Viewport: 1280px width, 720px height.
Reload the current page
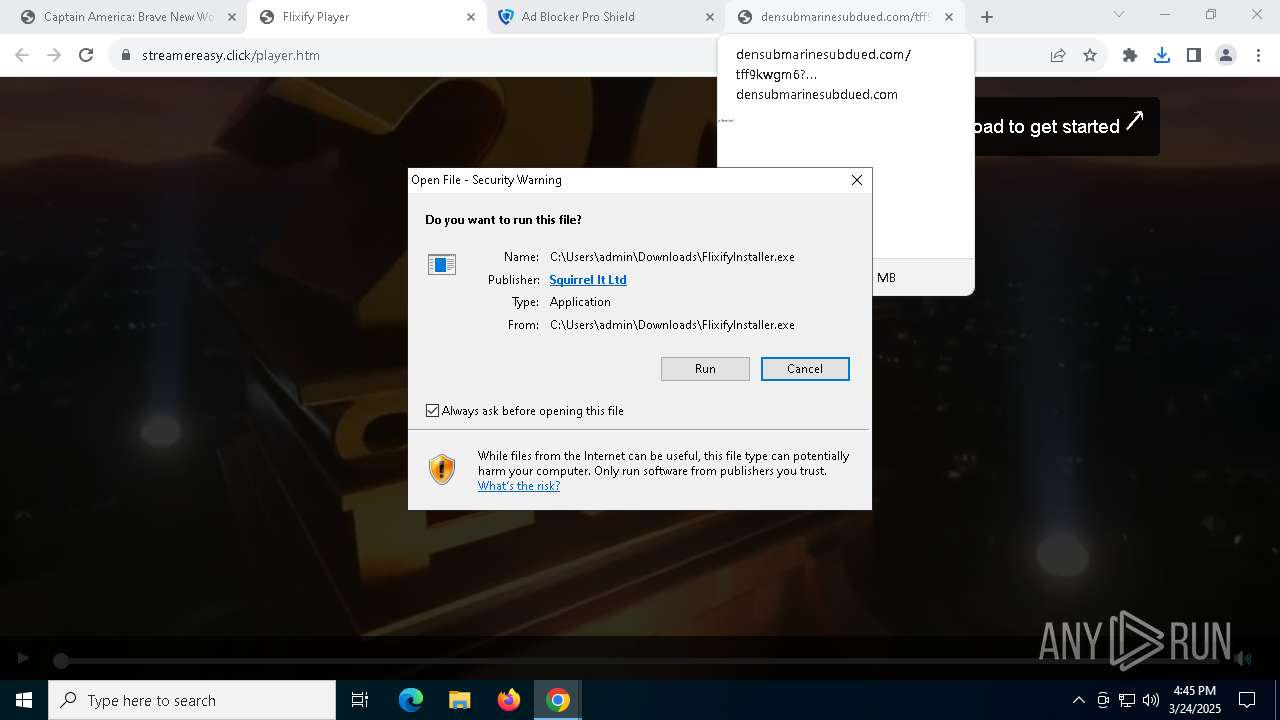tap(86, 55)
